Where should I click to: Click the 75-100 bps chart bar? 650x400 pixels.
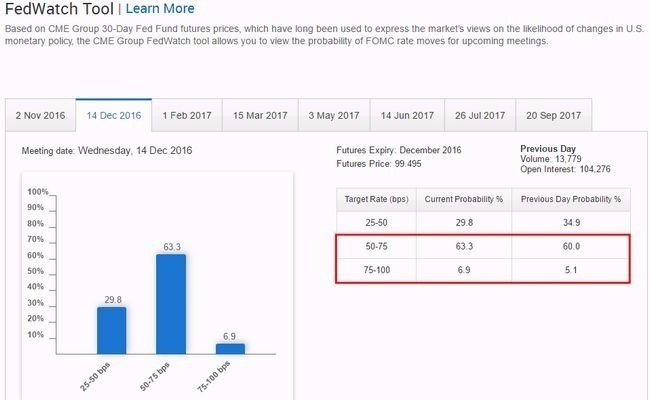(x=230, y=349)
